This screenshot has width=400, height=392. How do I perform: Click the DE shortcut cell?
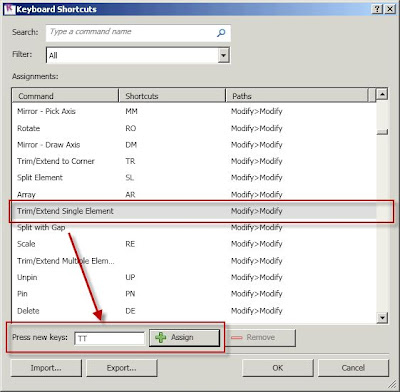(130, 311)
